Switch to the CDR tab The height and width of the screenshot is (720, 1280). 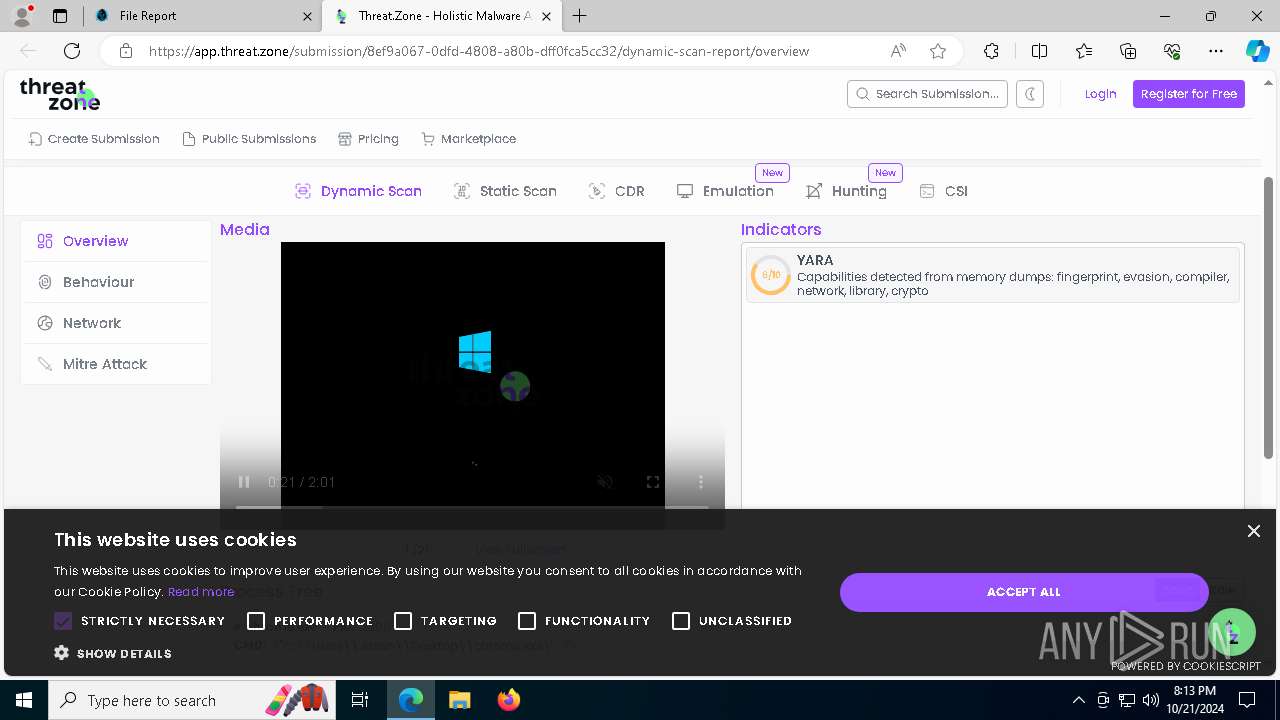coord(617,191)
